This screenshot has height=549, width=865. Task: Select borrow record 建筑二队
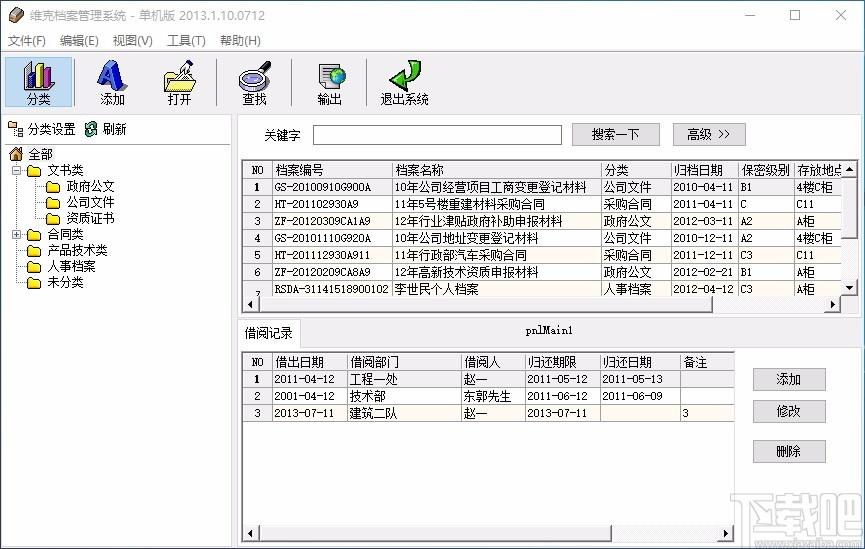pos(489,413)
